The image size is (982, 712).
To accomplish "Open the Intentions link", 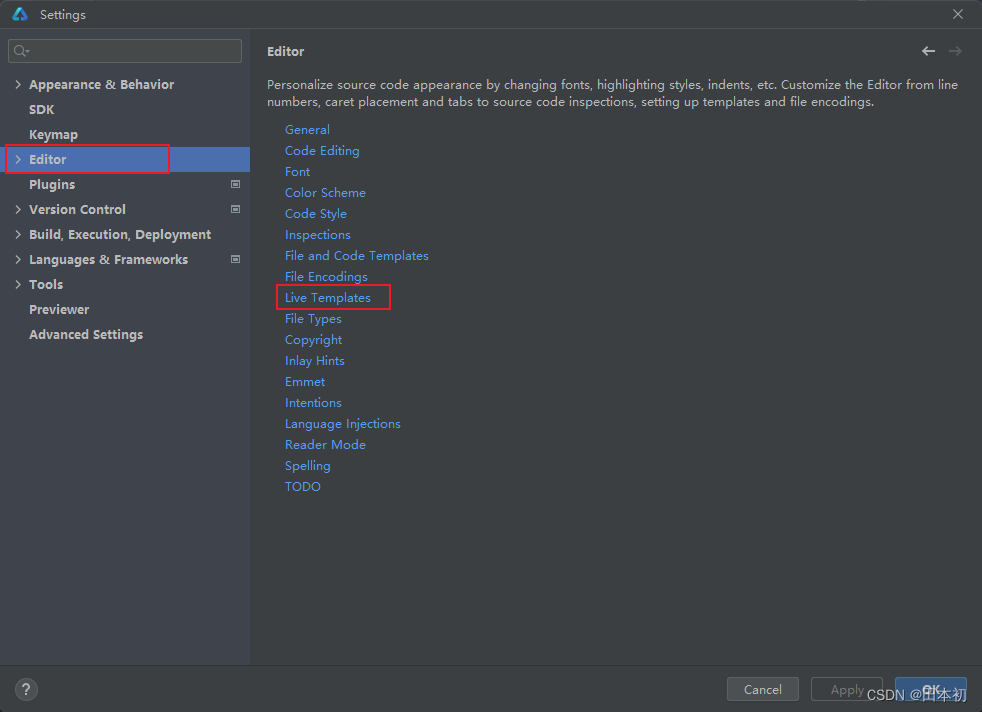I will [313, 403].
